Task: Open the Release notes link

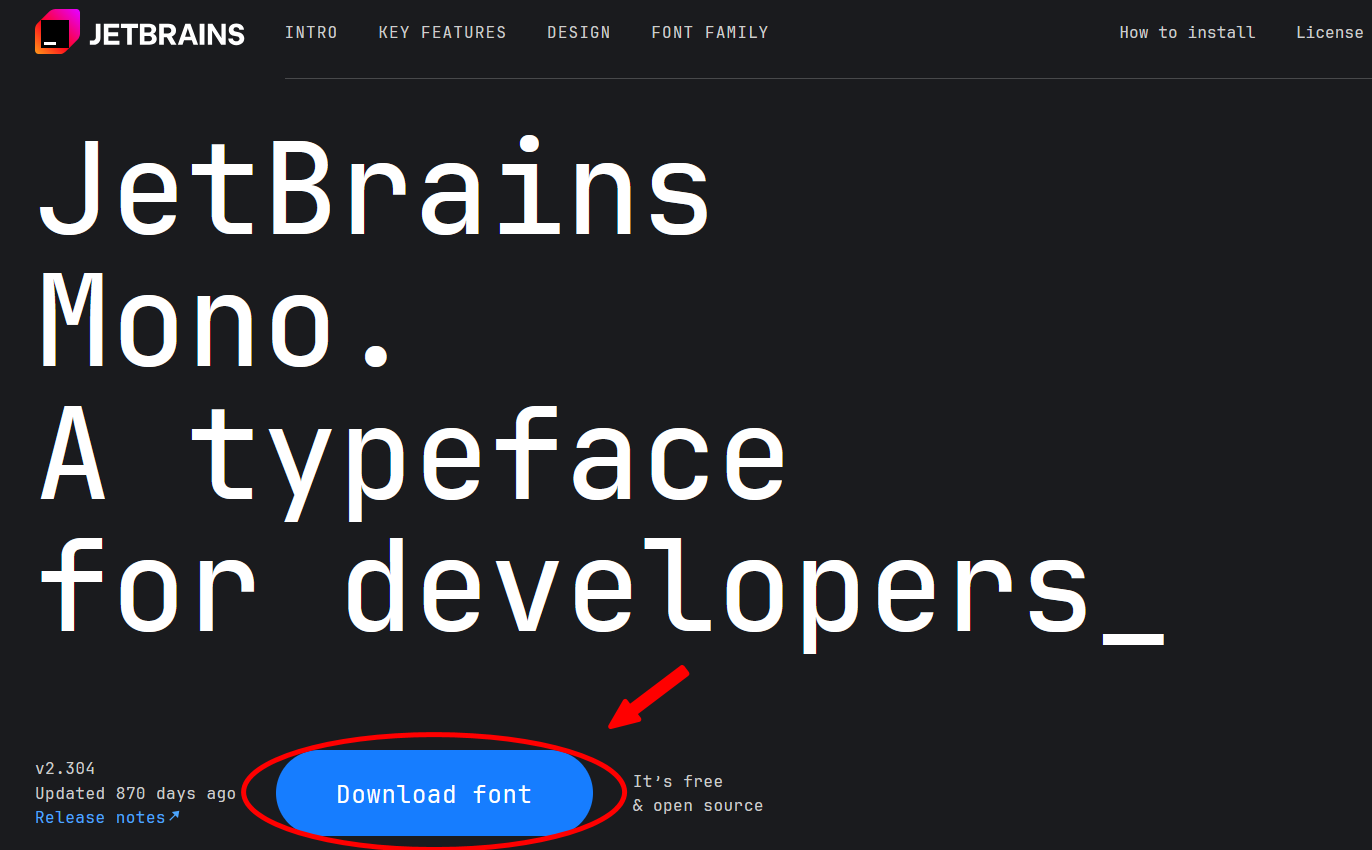Action: pyautogui.click(x=107, y=817)
